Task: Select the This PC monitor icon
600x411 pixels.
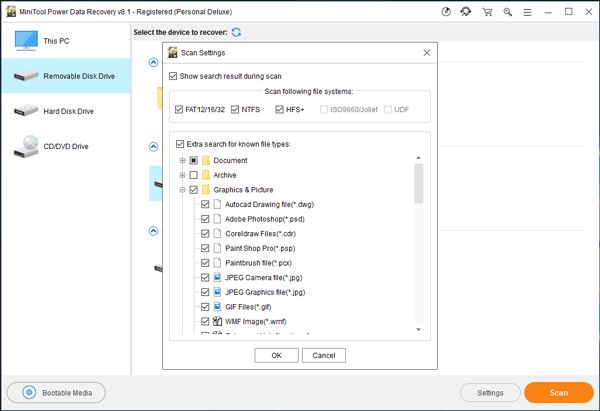Action: [26, 41]
